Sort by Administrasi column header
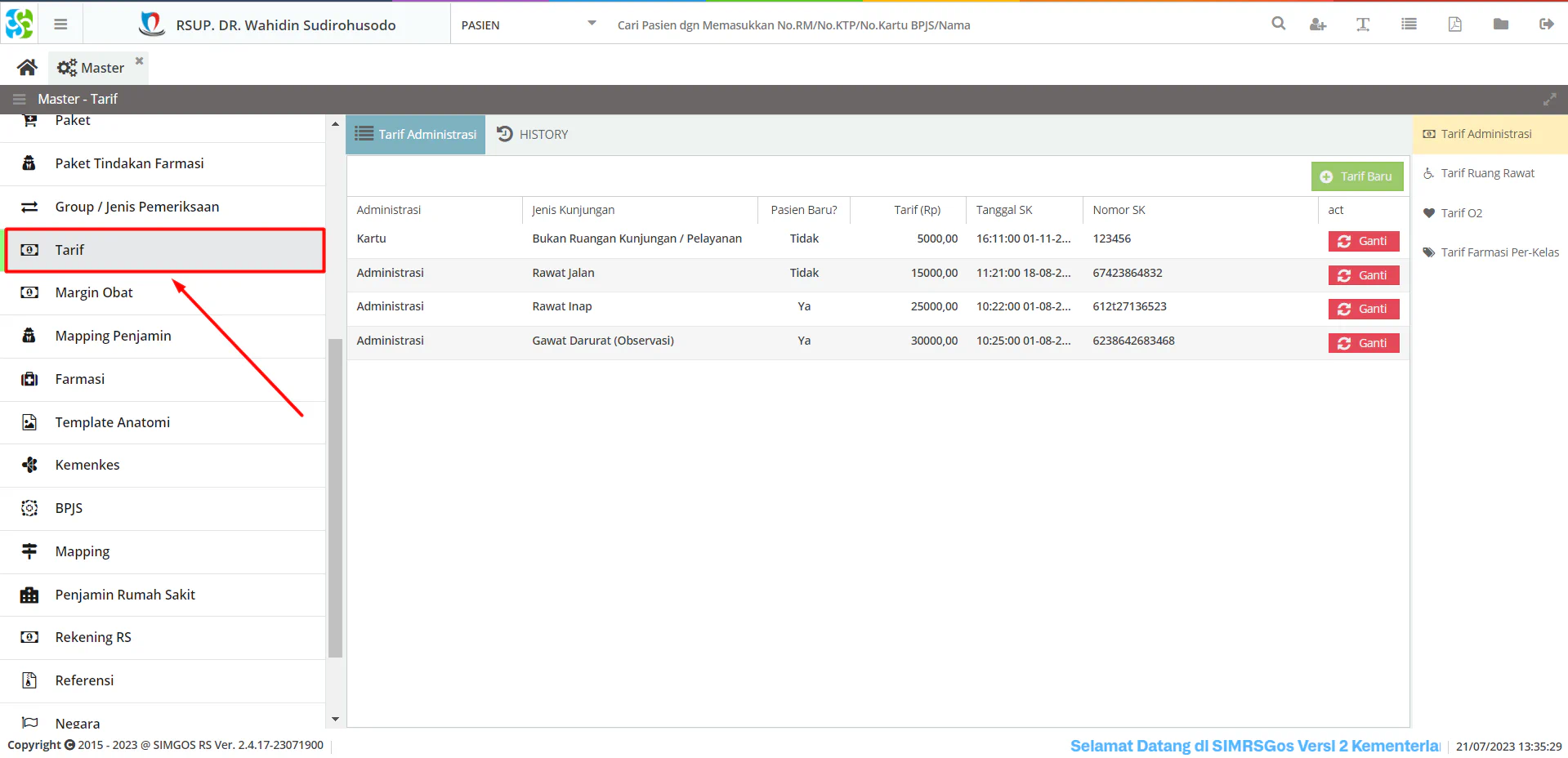This screenshot has height=758, width=1568. pos(435,210)
